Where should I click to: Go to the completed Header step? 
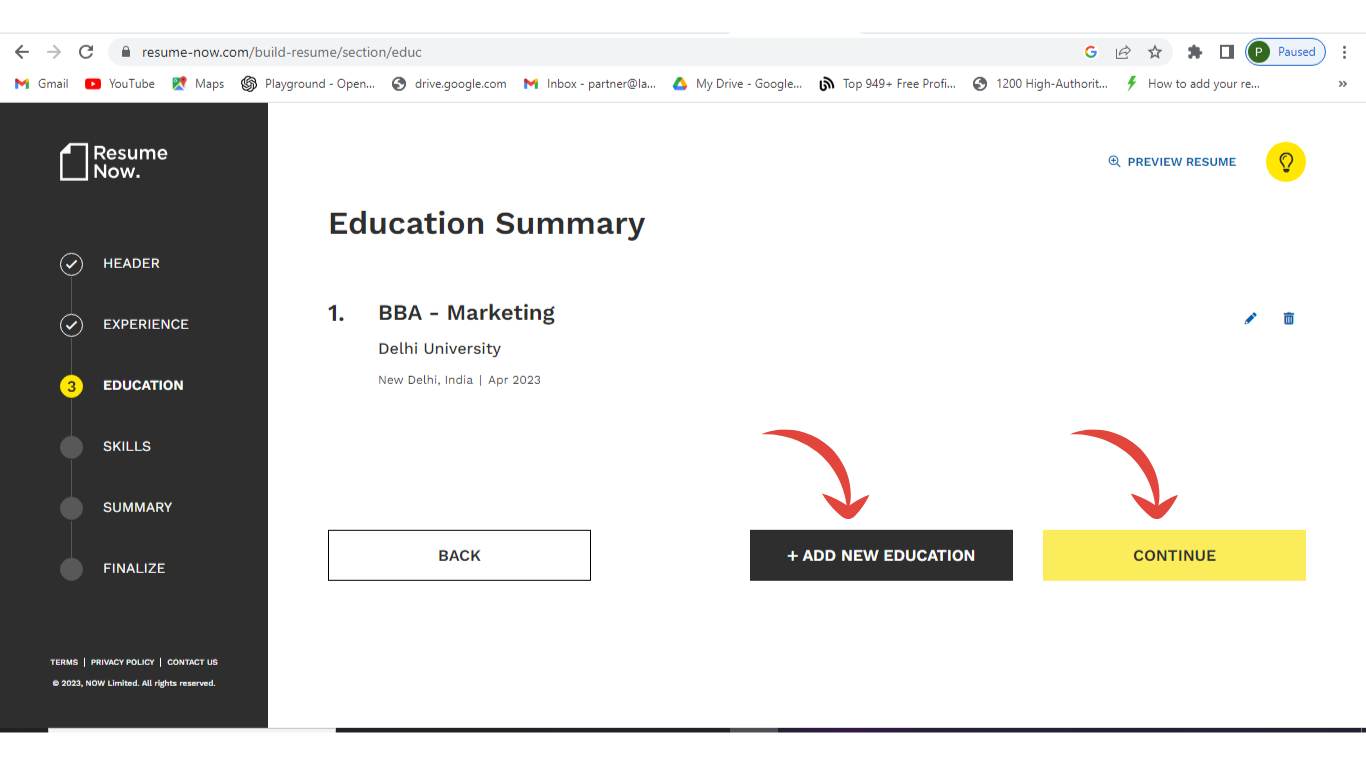pyautogui.click(x=131, y=264)
